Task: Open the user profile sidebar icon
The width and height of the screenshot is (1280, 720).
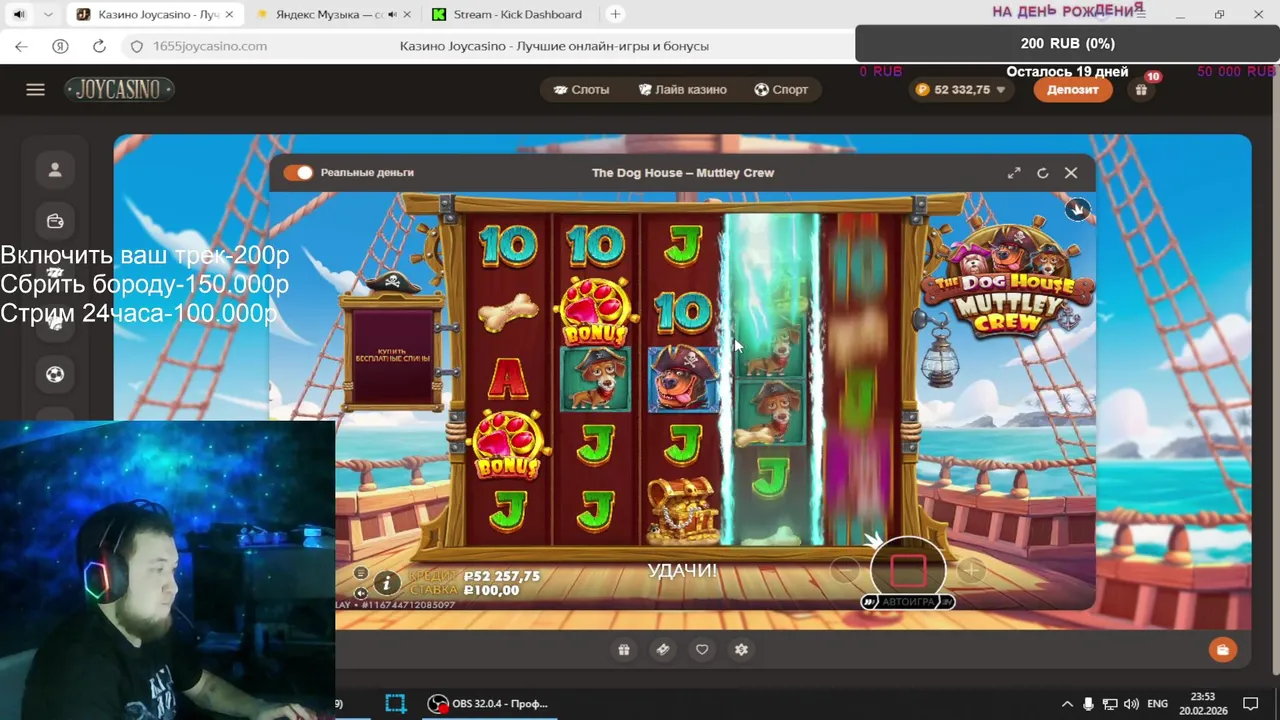Action: 55,170
